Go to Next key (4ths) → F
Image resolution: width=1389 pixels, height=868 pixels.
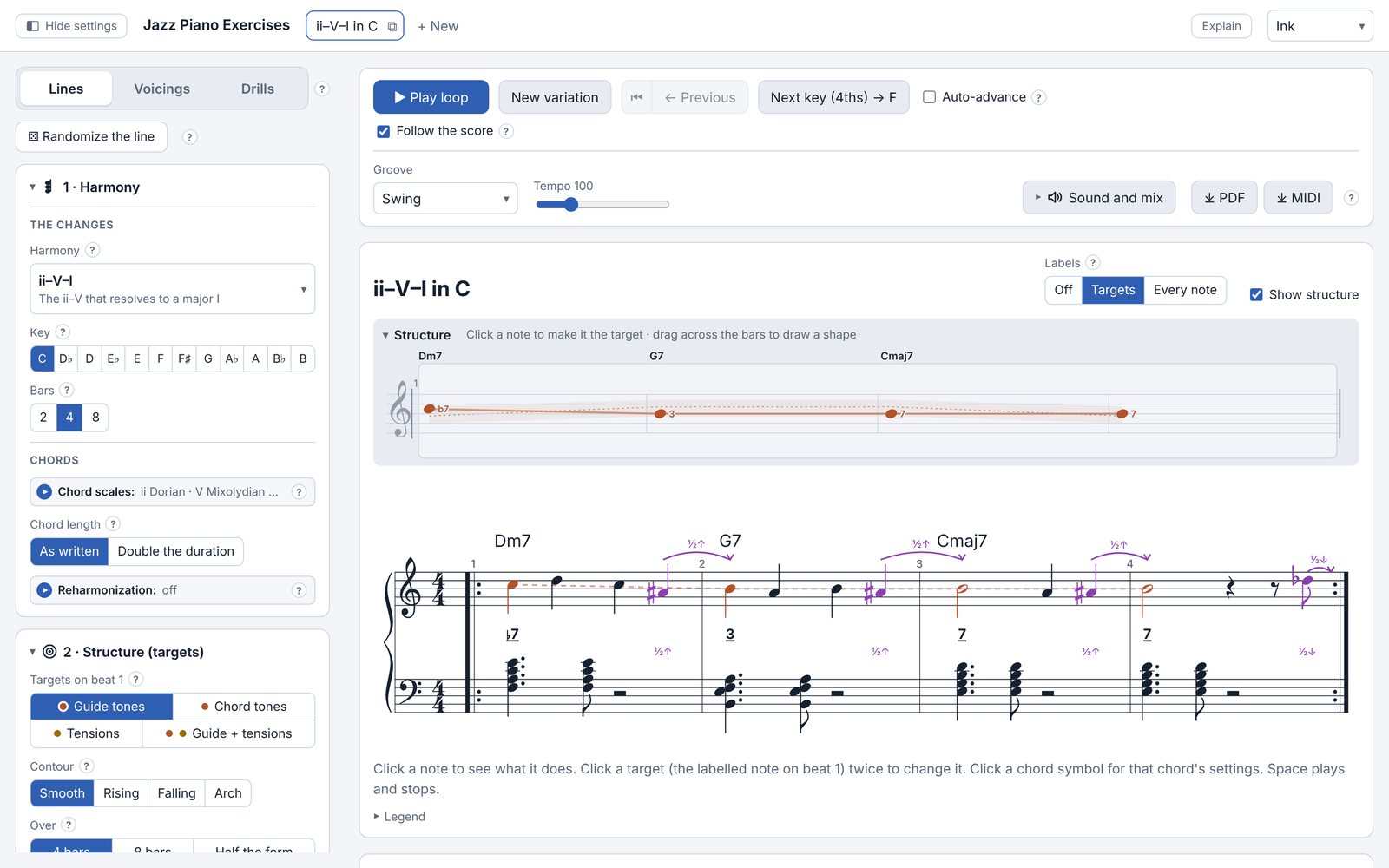tap(833, 97)
